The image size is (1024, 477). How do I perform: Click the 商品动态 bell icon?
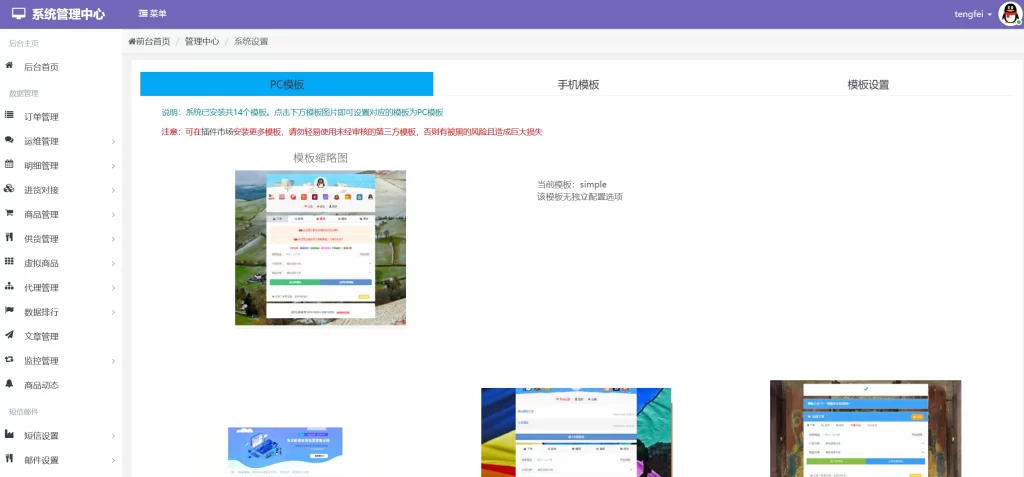(9, 384)
